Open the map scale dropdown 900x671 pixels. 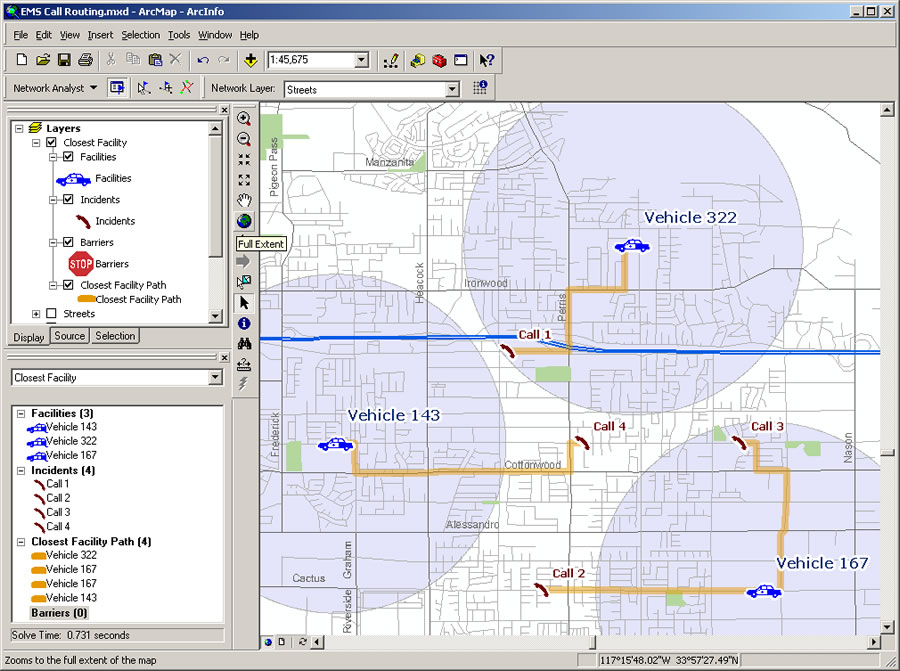[361, 61]
